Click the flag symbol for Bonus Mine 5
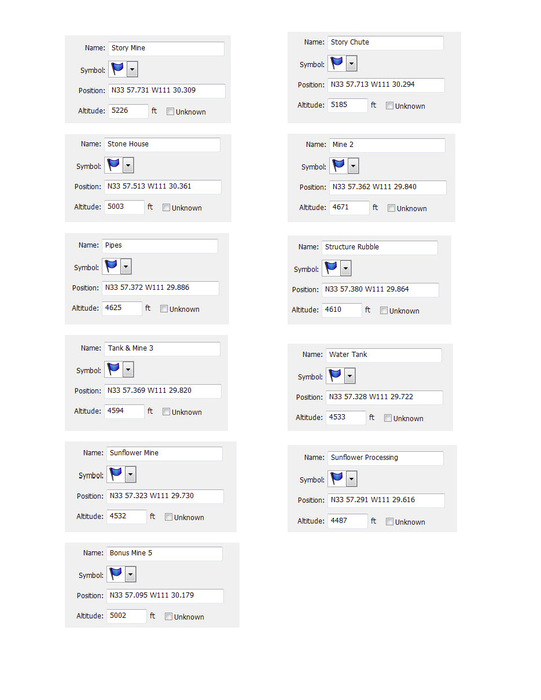Image resolution: width=541 pixels, height=700 pixels. coord(116,574)
